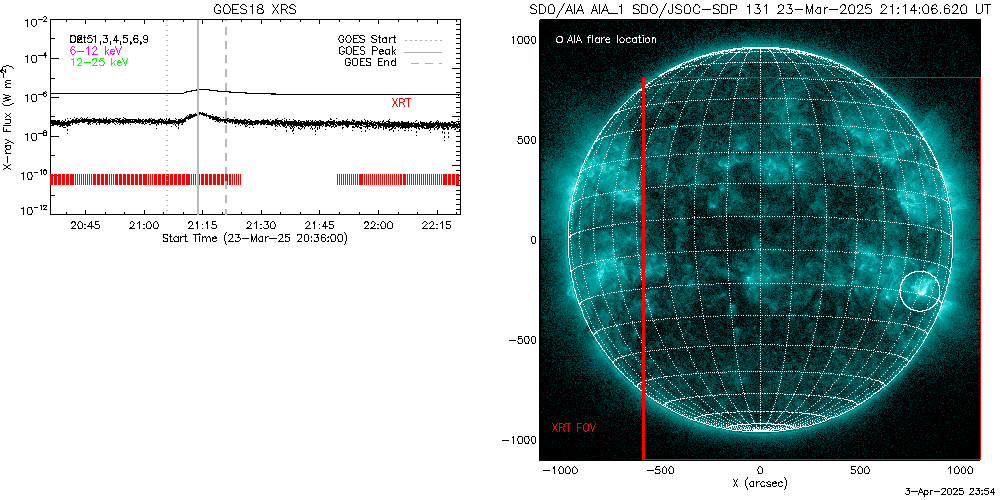Click the GOES Start legend entry
Viewport: 1000px width, 500px height.
[x=390, y=40]
